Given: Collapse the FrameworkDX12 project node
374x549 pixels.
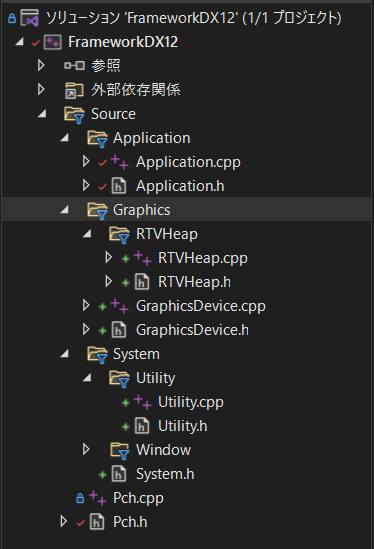Looking at the screenshot, I should [20, 42].
